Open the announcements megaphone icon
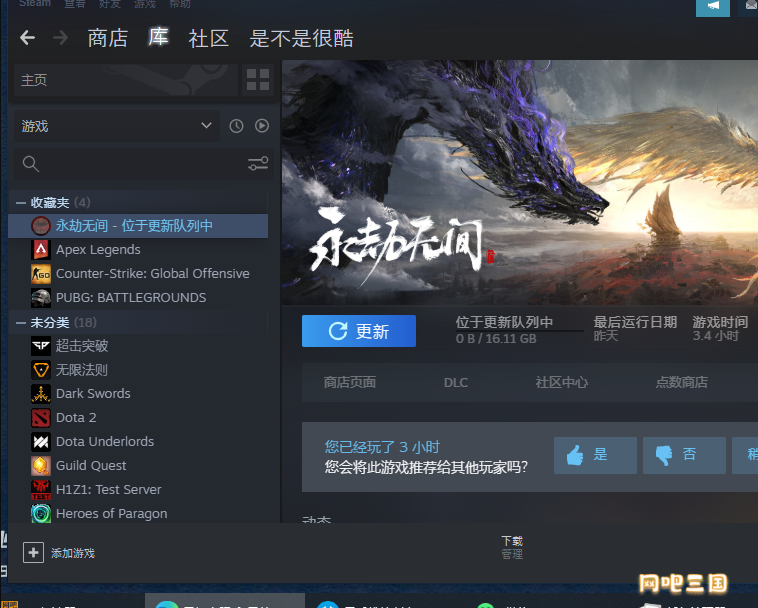Image resolution: width=758 pixels, height=608 pixels. tap(713, 6)
